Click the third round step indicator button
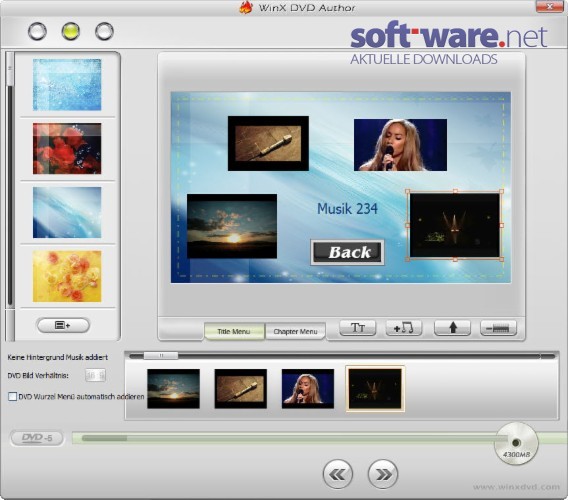The height and width of the screenshot is (500, 568). (104, 31)
